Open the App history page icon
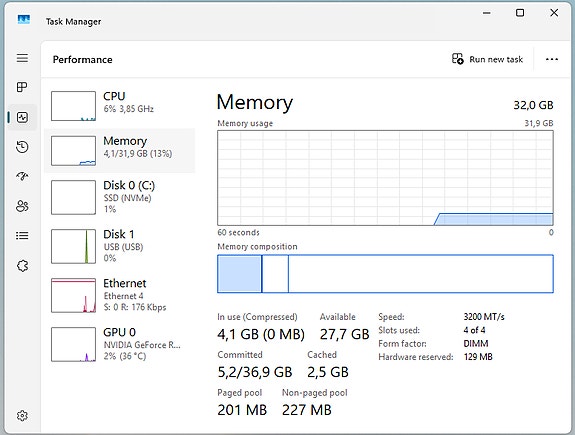 pos(22,147)
